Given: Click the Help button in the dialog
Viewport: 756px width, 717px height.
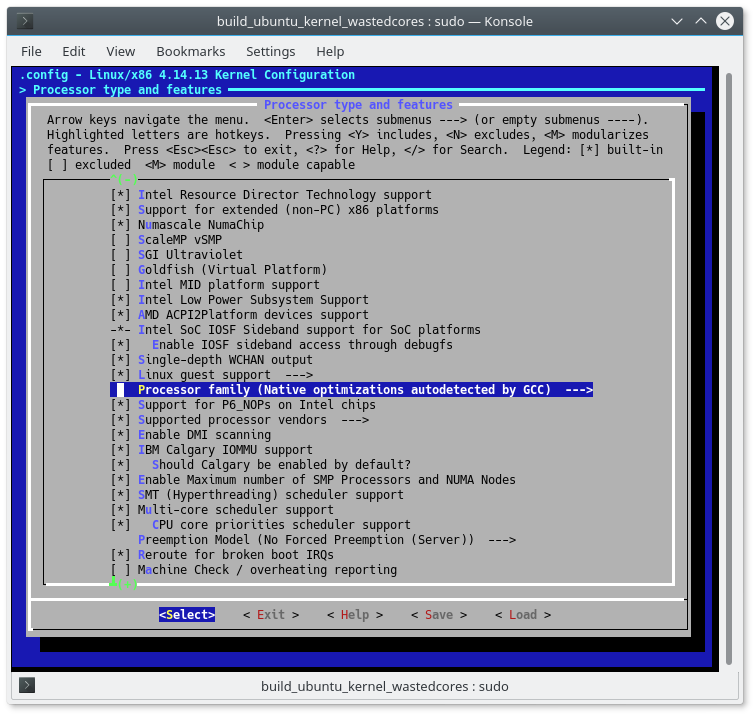Looking at the screenshot, I should [x=355, y=614].
